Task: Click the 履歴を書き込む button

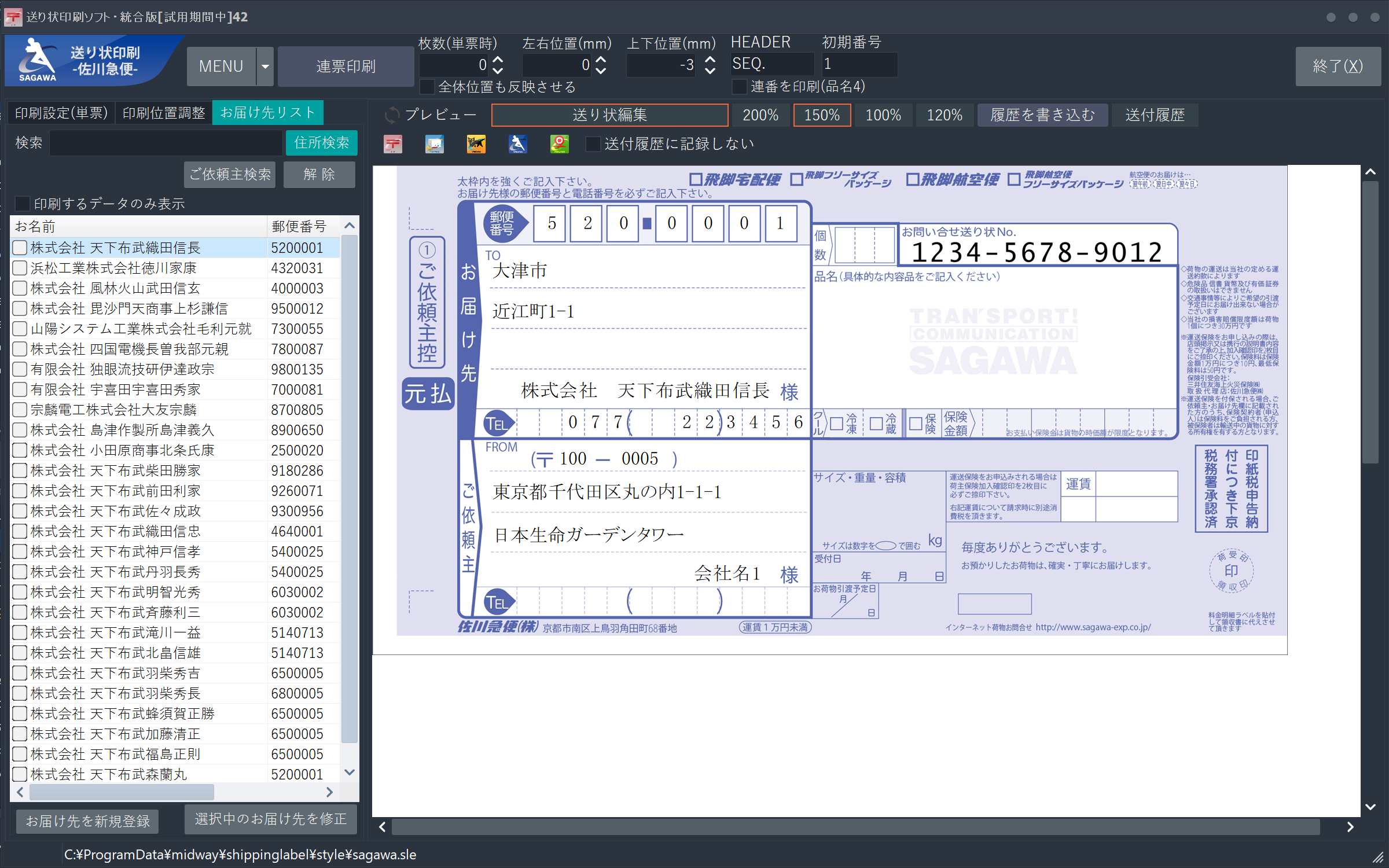Action: tap(1042, 115)
